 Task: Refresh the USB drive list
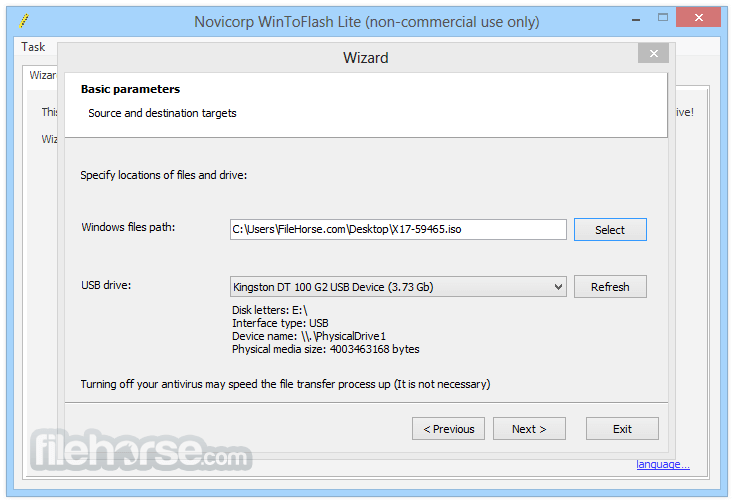coord(610,286)
